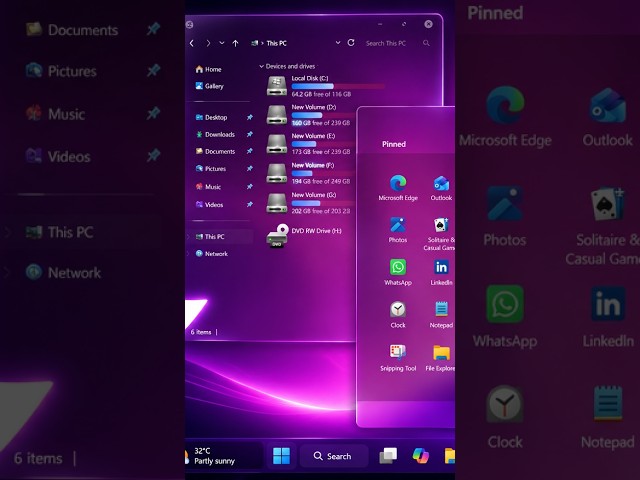The width and height of the screenshot is (640, 480).
Task: Expand the This PC tree node in Explorer sidebar
Action: click(x=188, y=237)
